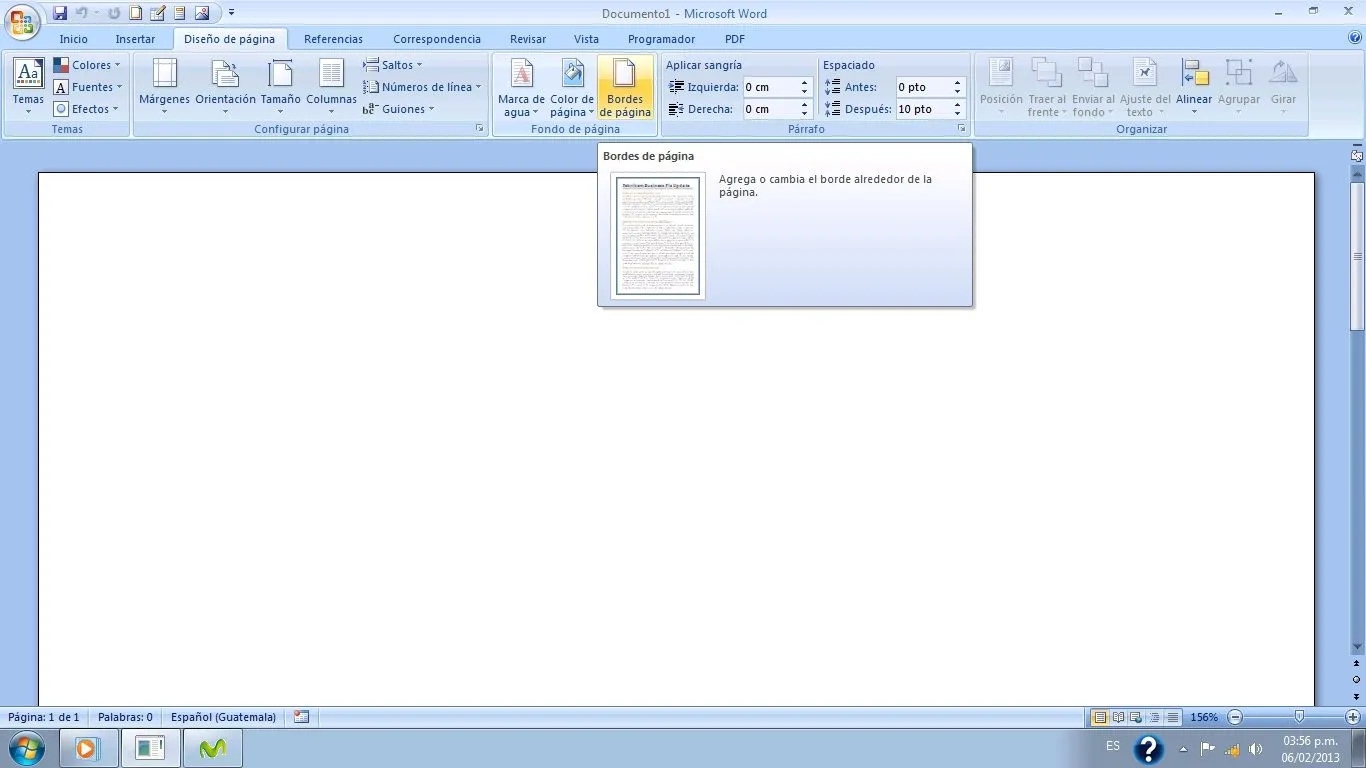Click the ES input language indicator
Viewport: 1366px width, 768px height.
(1113, 746)
